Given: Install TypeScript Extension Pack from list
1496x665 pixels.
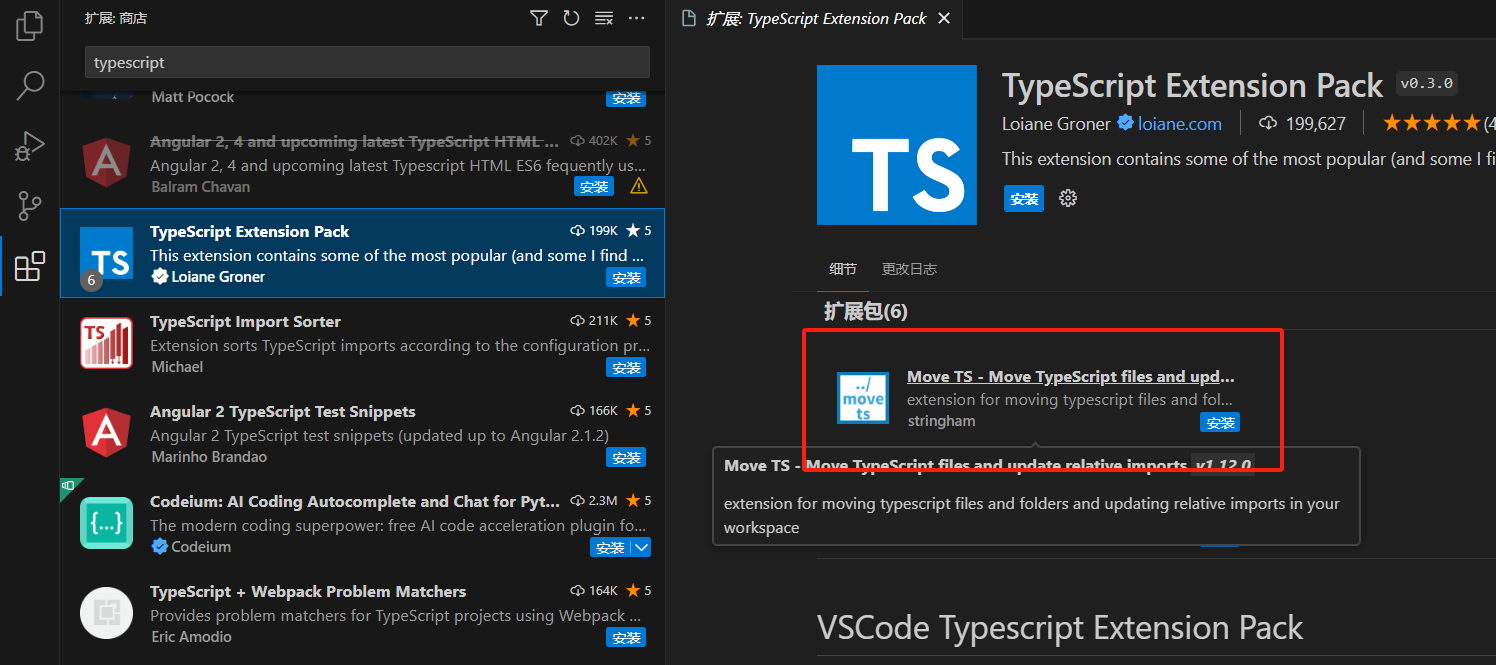Looking at the screenshot, I should [626, 278].
